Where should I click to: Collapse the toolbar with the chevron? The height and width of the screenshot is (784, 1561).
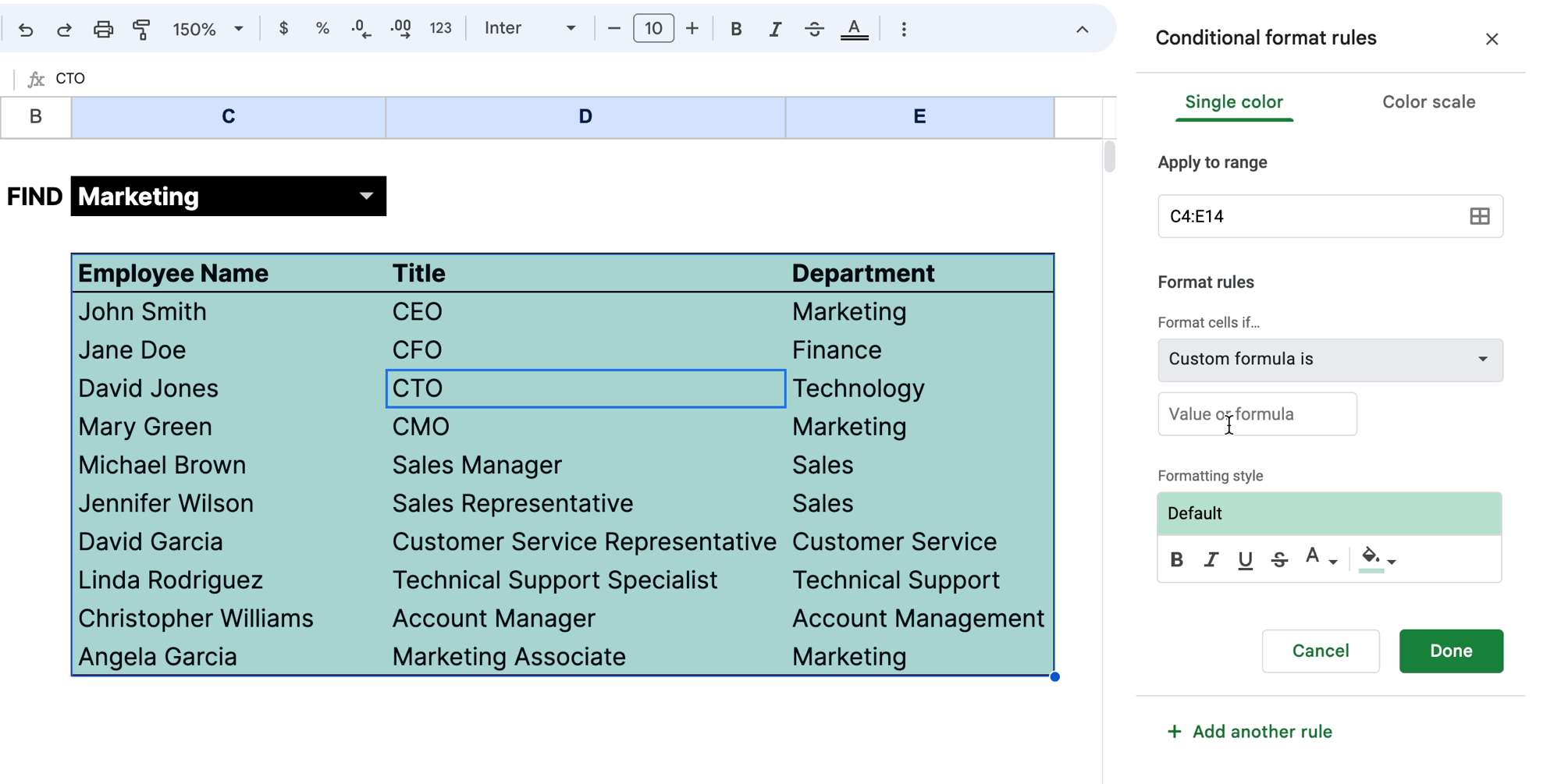coord(1082,30)
